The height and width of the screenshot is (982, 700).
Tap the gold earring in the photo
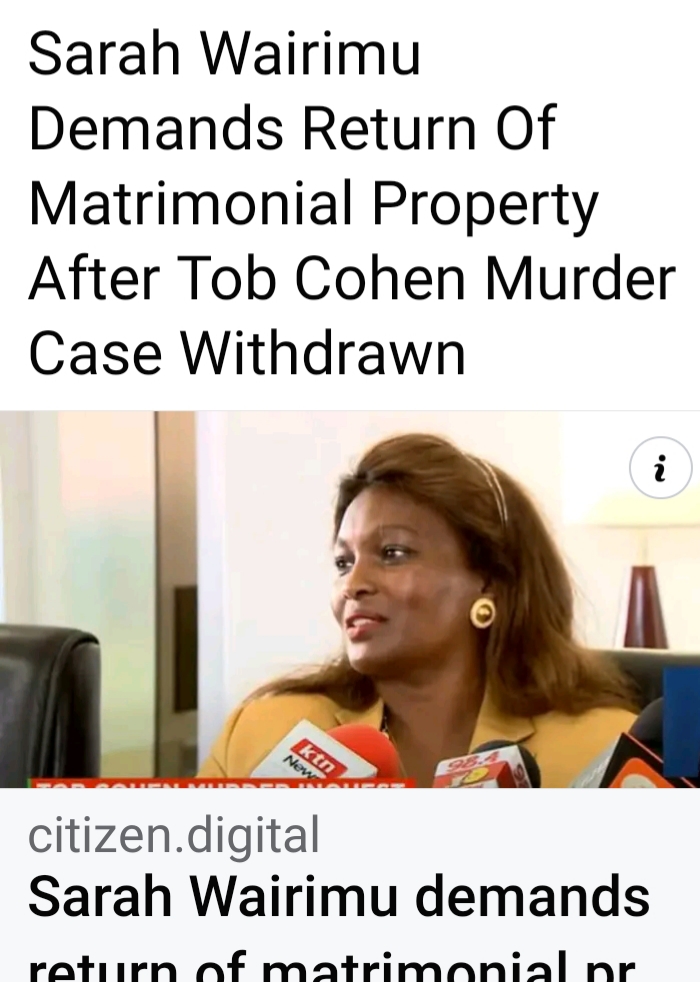(483, 612)
